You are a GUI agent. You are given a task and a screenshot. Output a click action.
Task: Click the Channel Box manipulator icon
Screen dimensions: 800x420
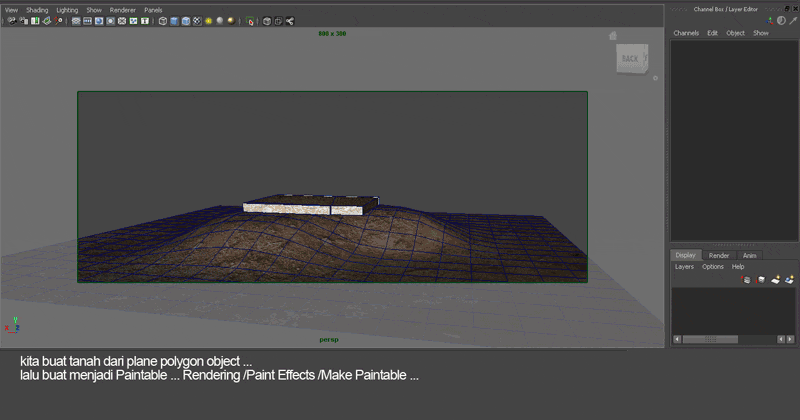770,20
